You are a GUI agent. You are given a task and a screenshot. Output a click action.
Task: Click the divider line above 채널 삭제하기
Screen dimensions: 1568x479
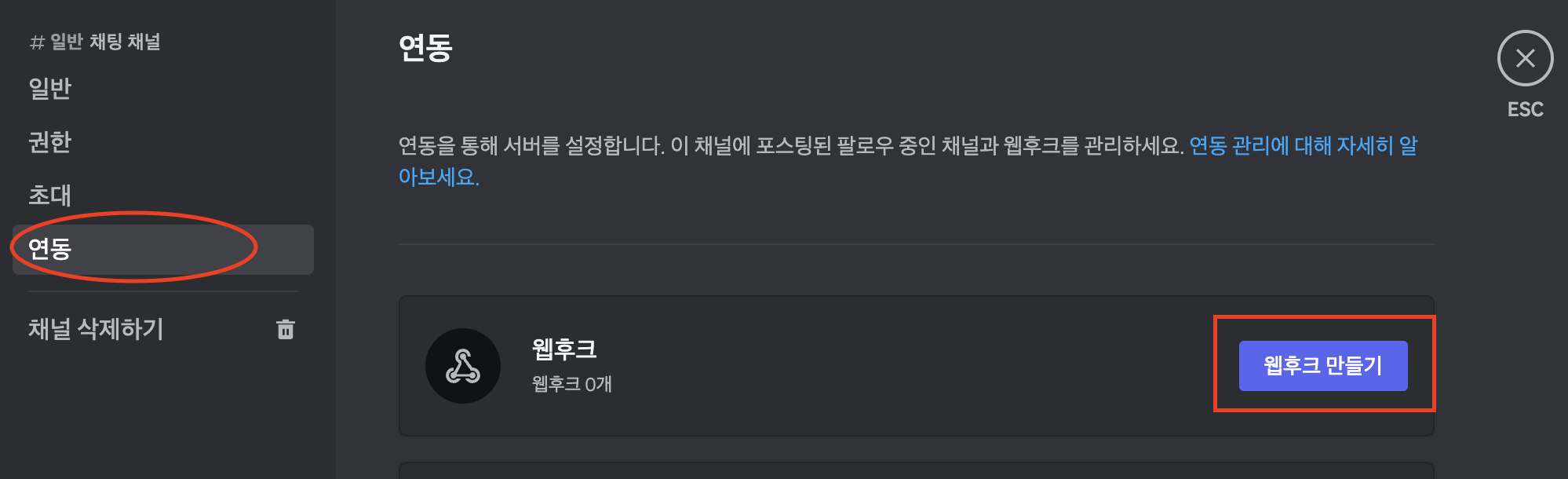(x=163, y=291)
